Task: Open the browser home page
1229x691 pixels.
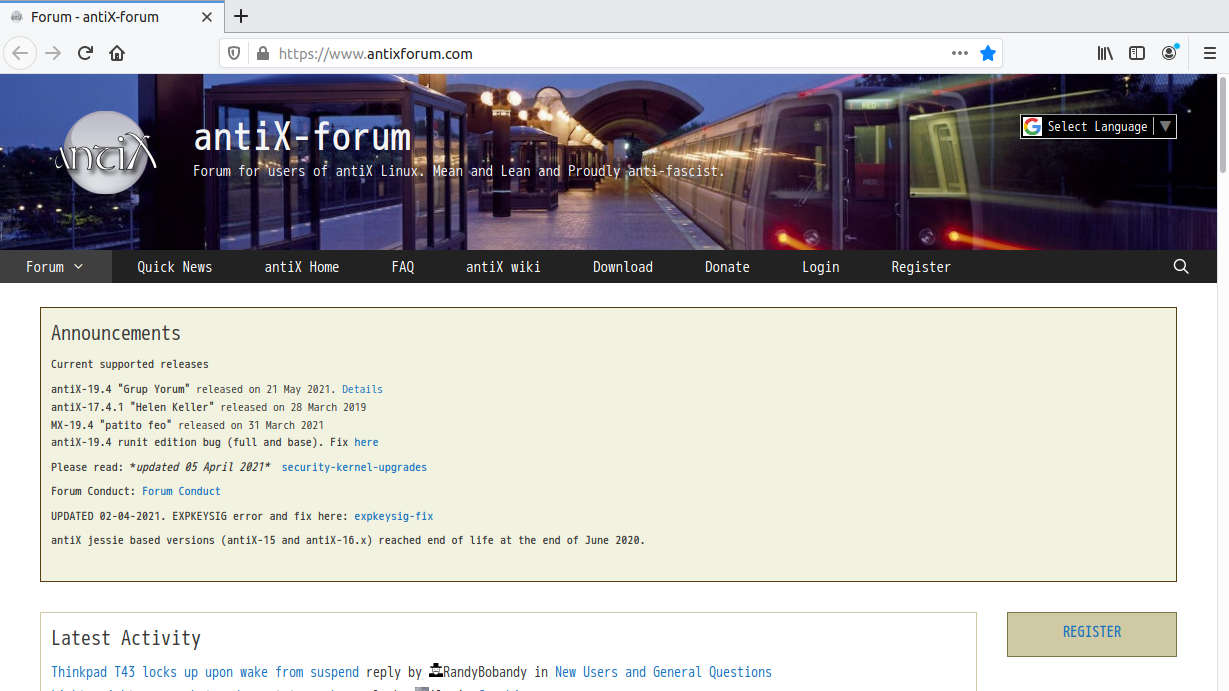Action: tap(117, 53)
